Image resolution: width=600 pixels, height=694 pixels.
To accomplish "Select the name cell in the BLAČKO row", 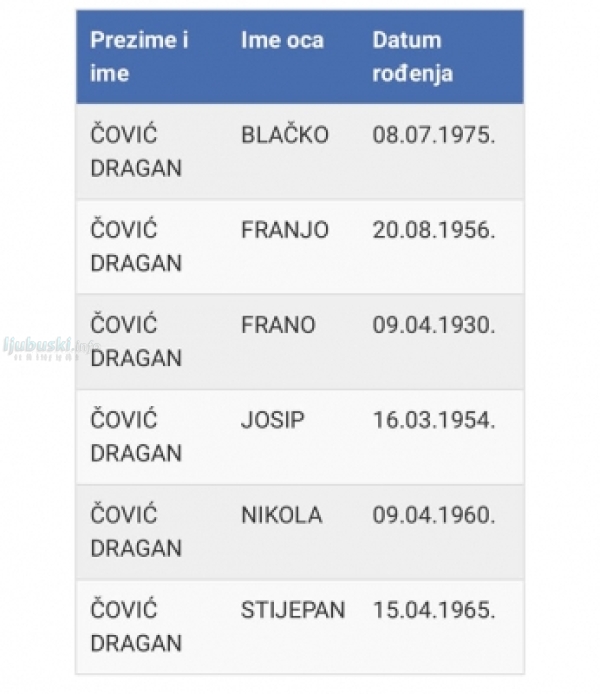I will 136,151.
